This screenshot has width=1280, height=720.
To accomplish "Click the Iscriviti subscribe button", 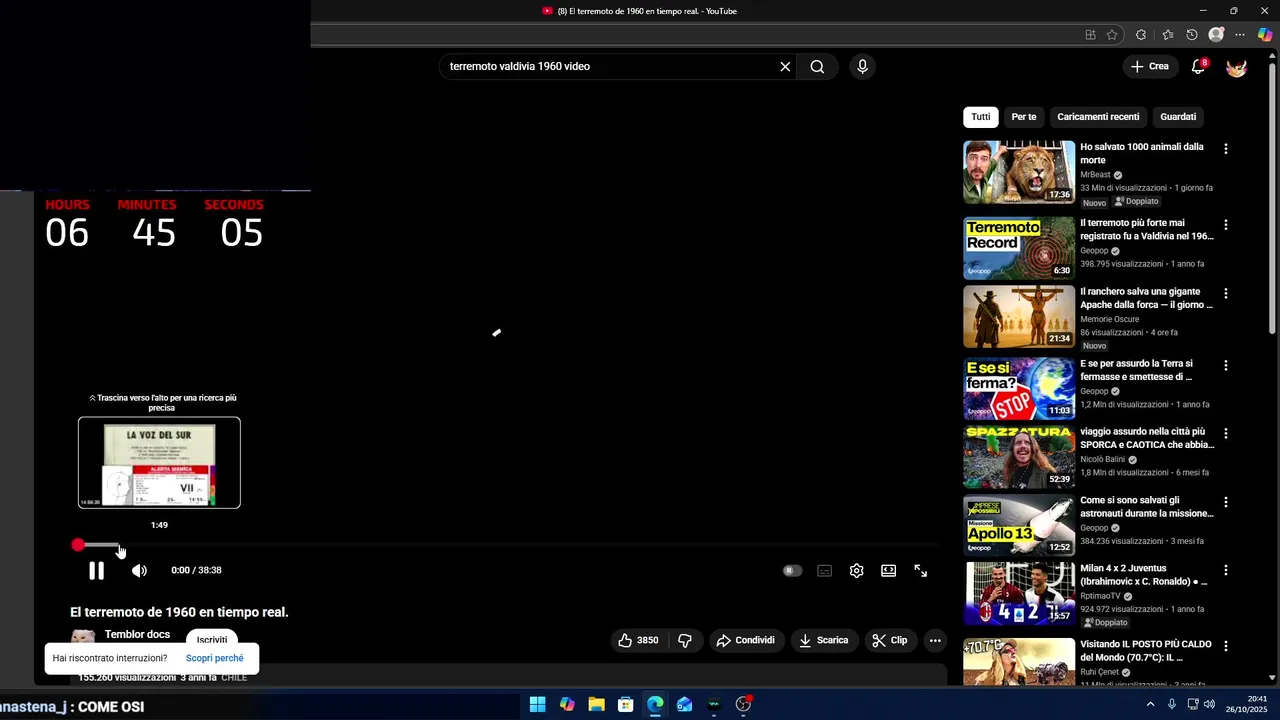I will click(x=212, y=640).
